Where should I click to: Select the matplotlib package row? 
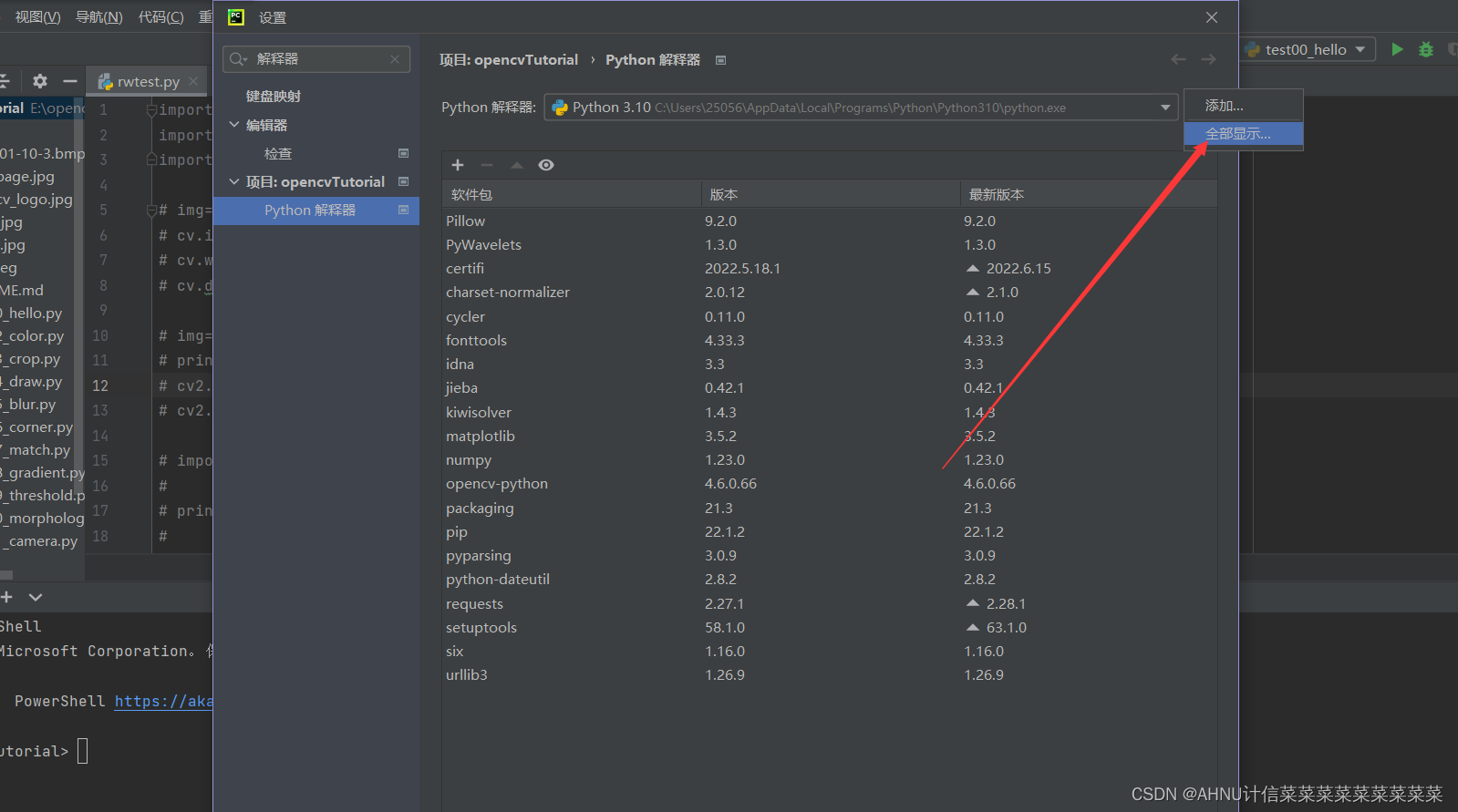pos(830,436)
